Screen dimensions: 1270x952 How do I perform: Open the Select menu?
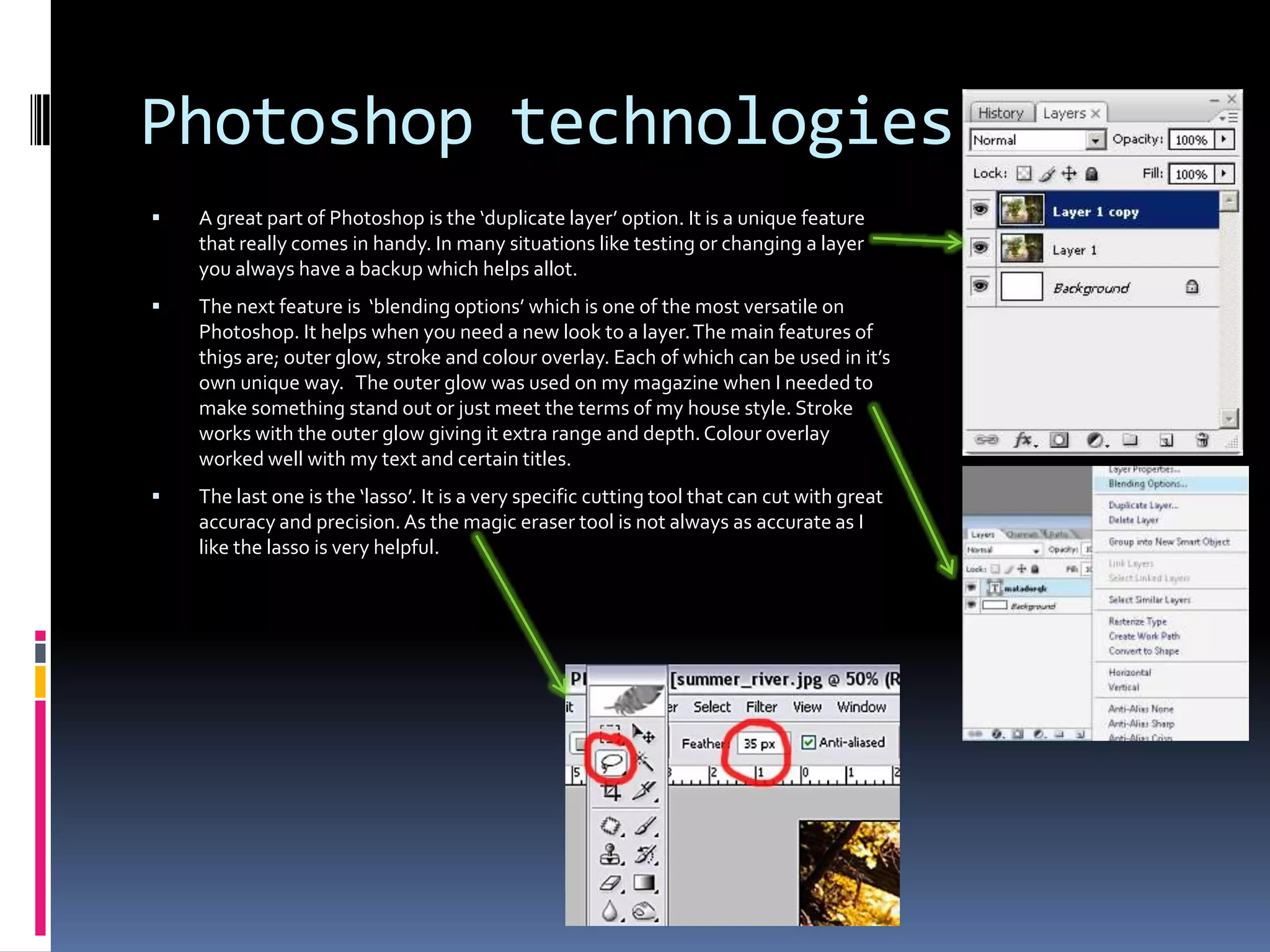coord(712,707)
